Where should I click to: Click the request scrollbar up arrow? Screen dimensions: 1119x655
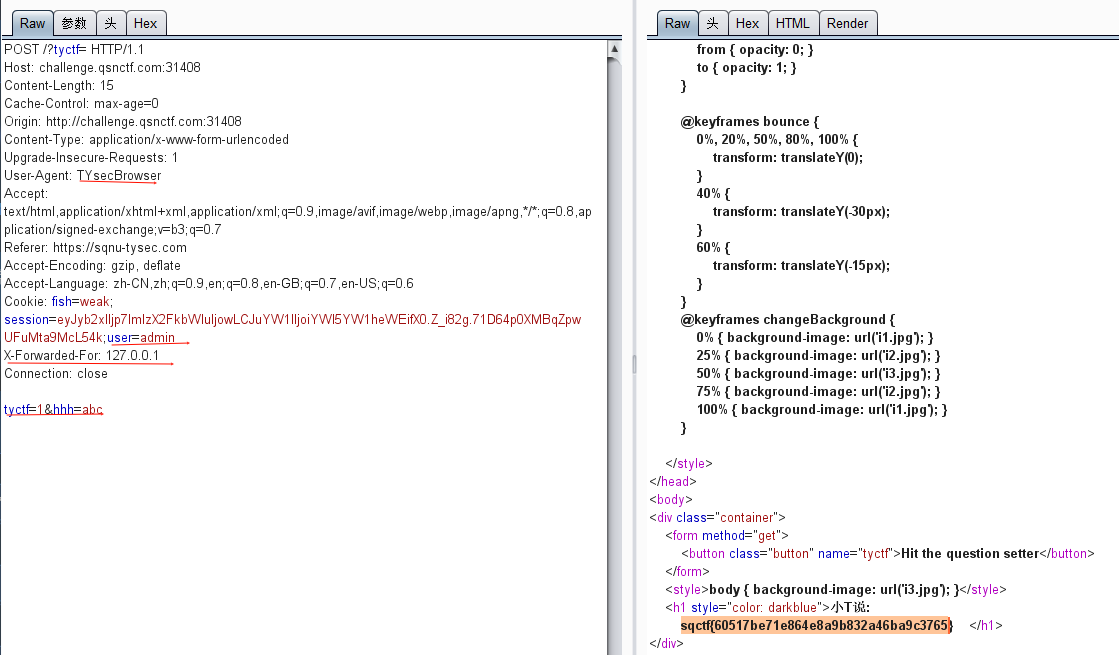tap(614, 48)
